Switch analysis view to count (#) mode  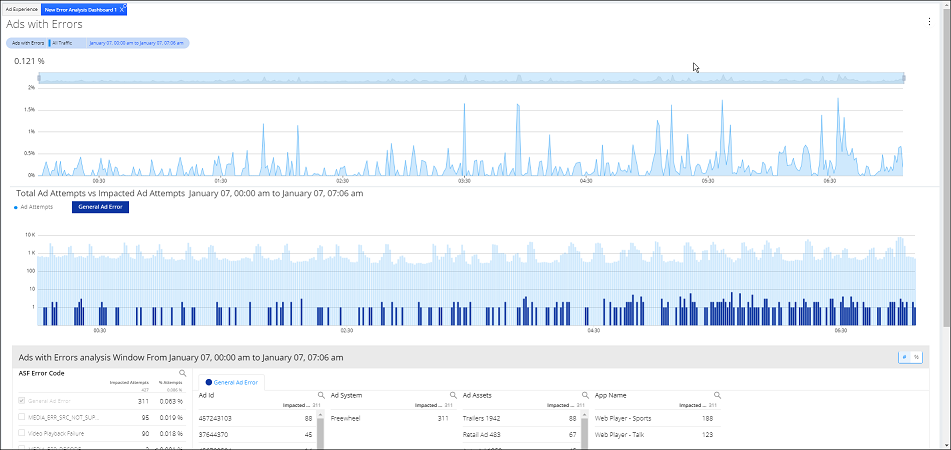pos(904,357)
